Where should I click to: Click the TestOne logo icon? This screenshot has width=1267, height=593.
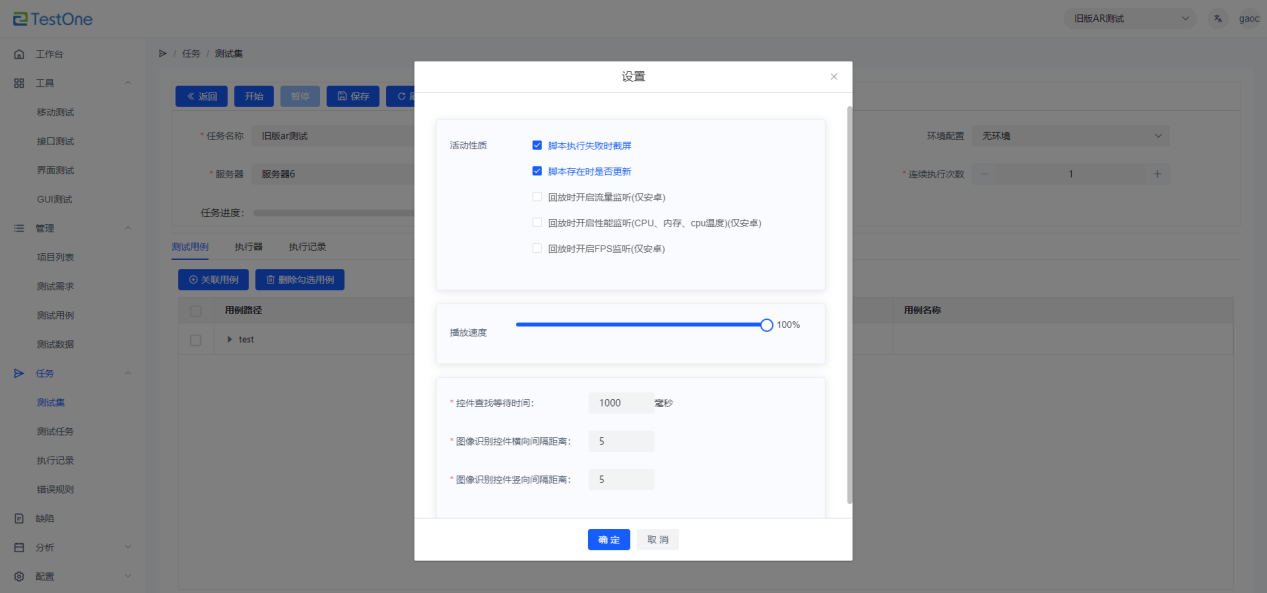click(20, 19)
